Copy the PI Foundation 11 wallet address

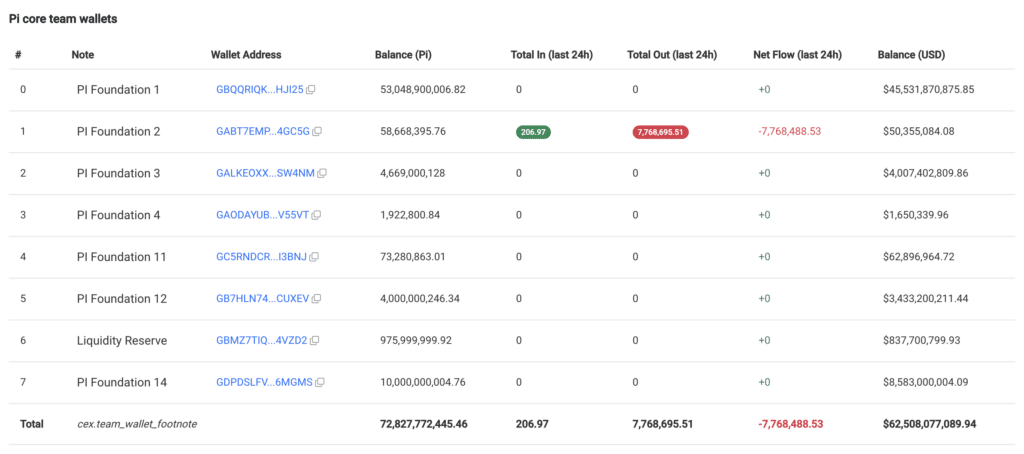click(314, 257)
